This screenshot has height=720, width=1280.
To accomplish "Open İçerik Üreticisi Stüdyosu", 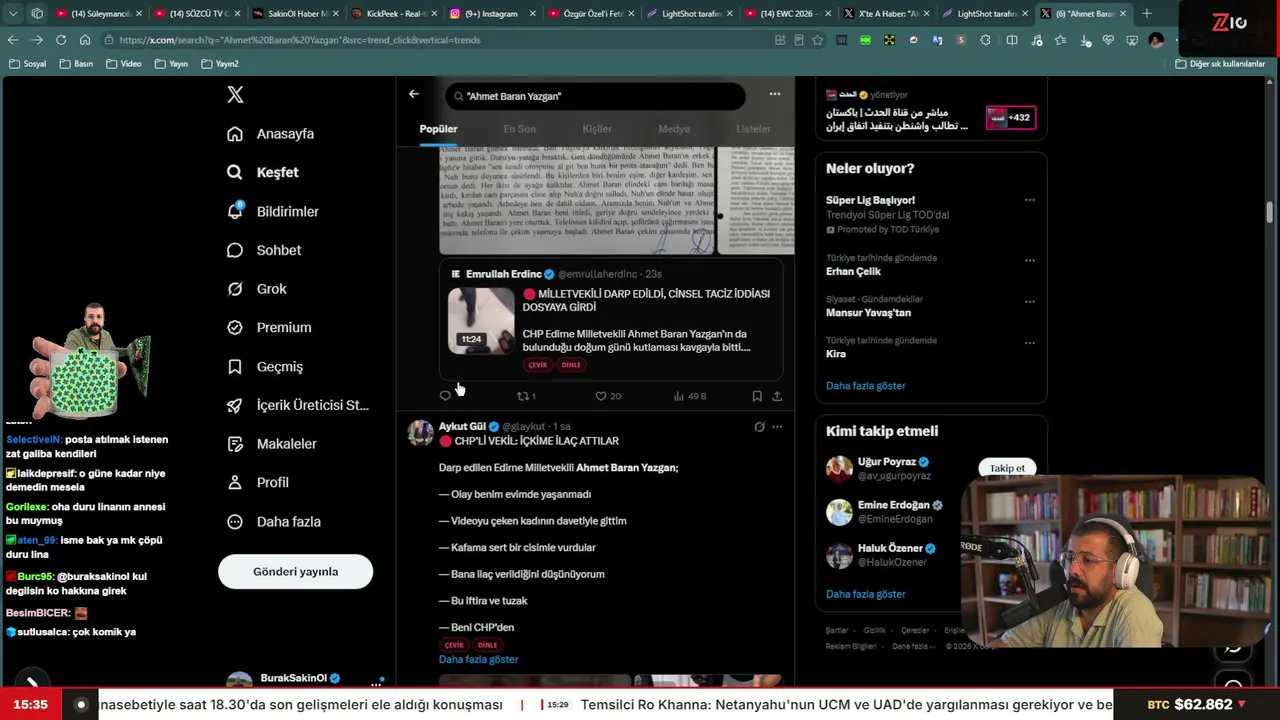I will click(x=298, y=405).
